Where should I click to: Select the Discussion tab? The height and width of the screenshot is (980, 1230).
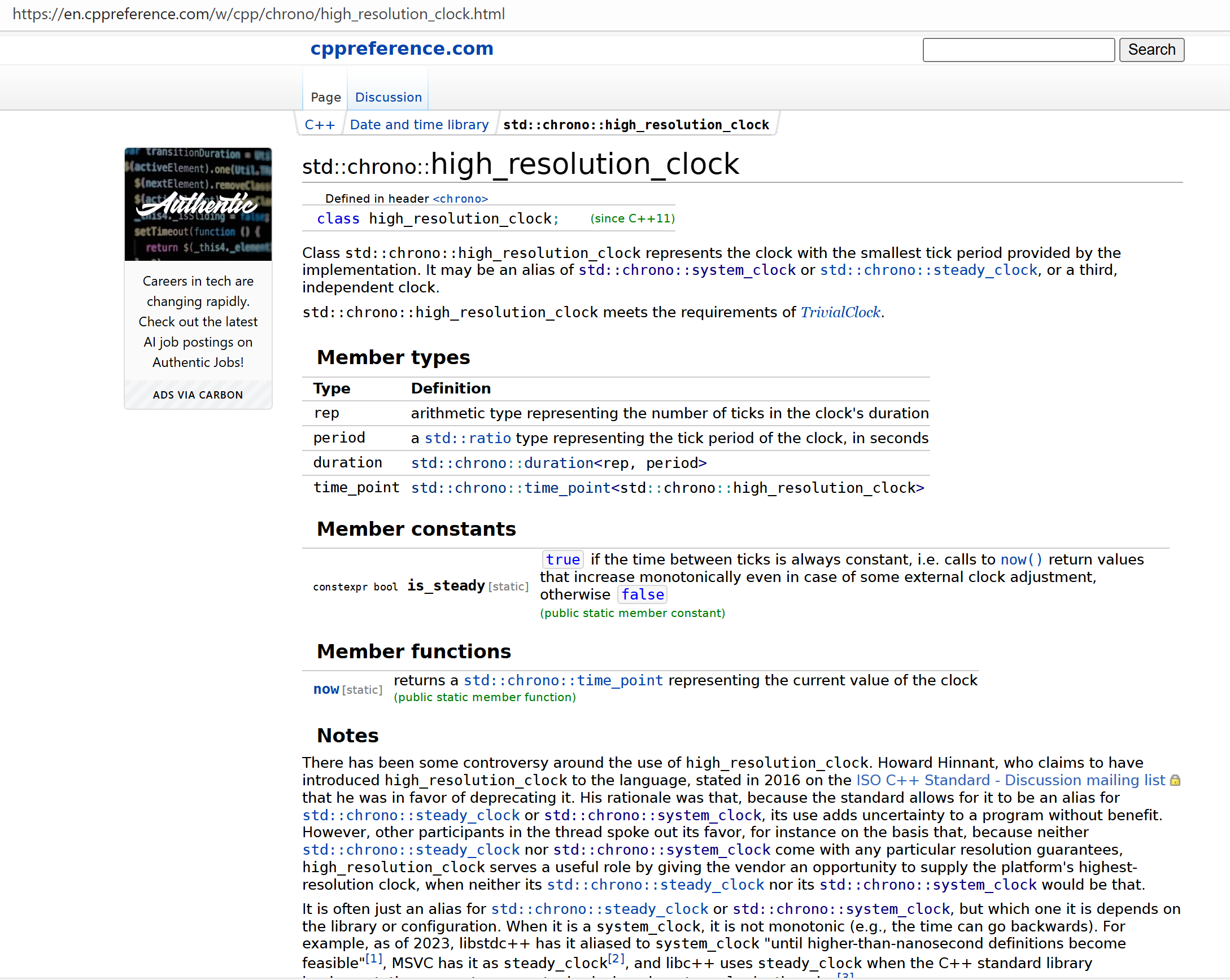pos(387,97)
